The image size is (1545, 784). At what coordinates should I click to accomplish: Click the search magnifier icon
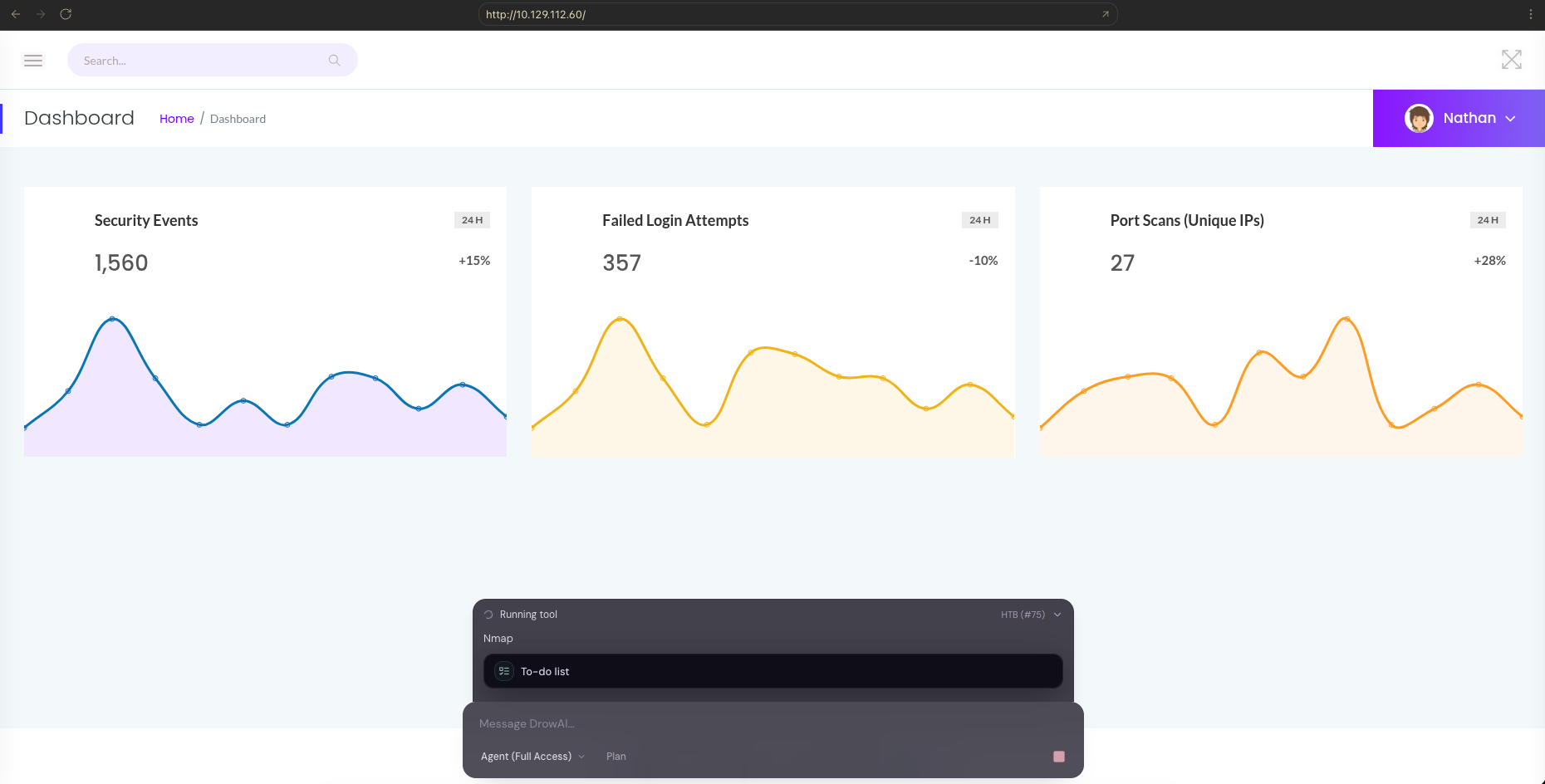335,61
